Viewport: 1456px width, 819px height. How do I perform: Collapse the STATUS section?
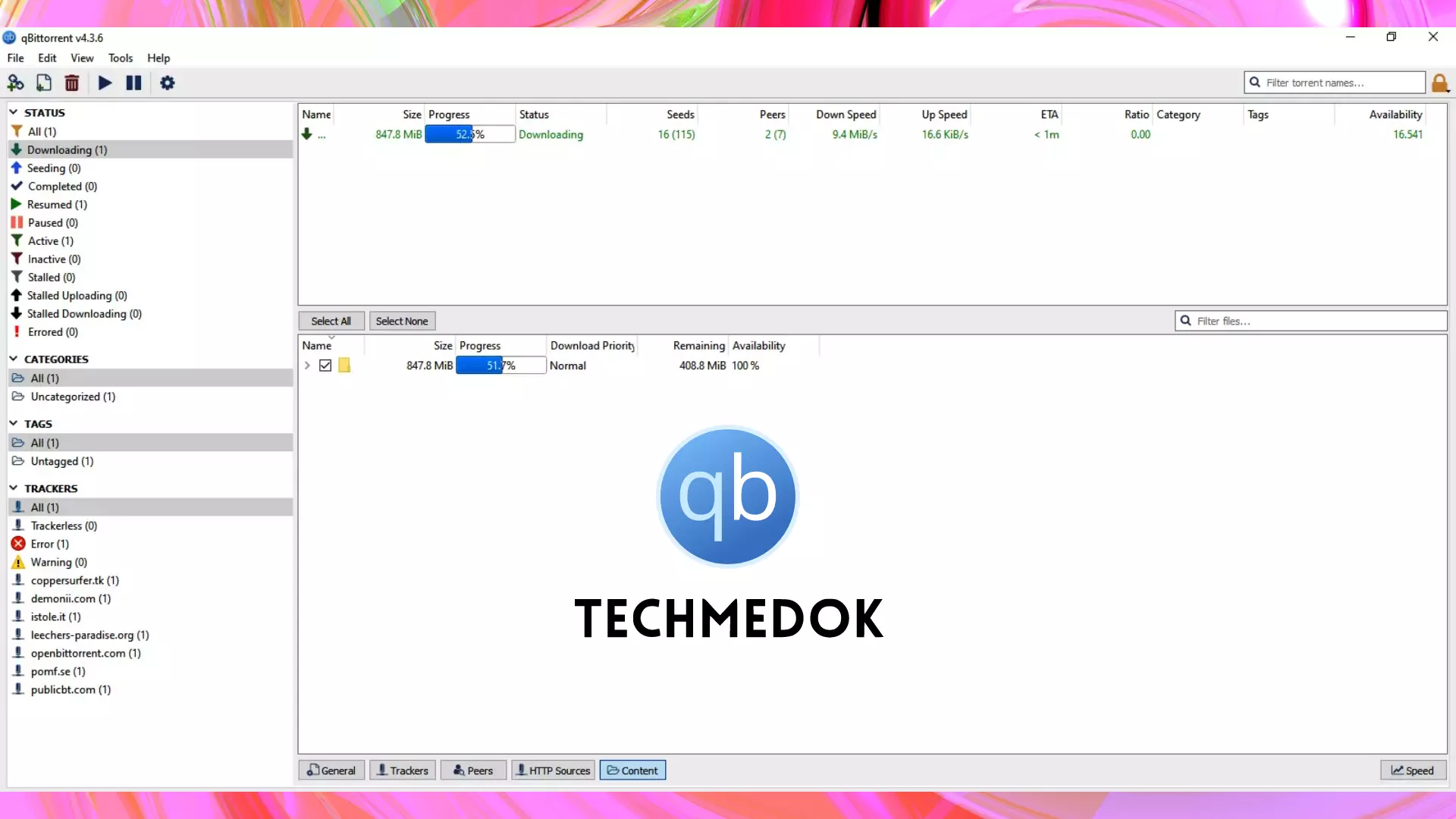pos(14,112)
